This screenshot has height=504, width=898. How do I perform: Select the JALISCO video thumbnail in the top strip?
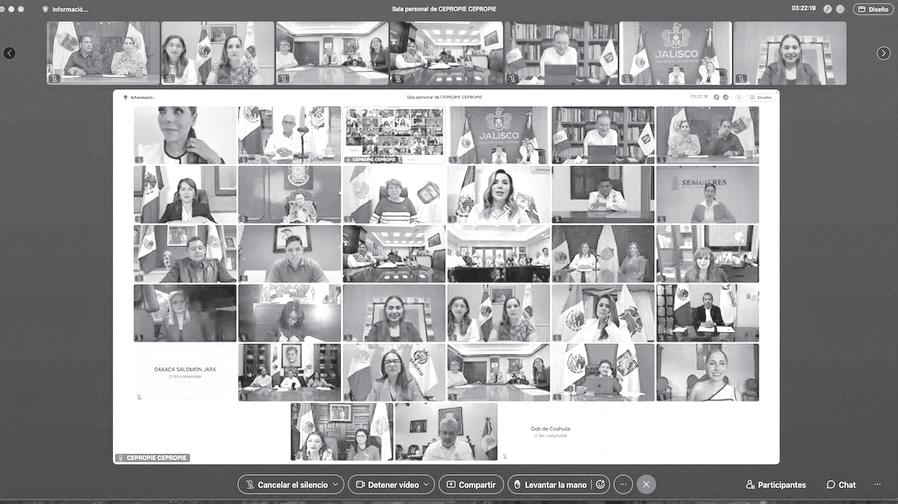coord(676,53)
